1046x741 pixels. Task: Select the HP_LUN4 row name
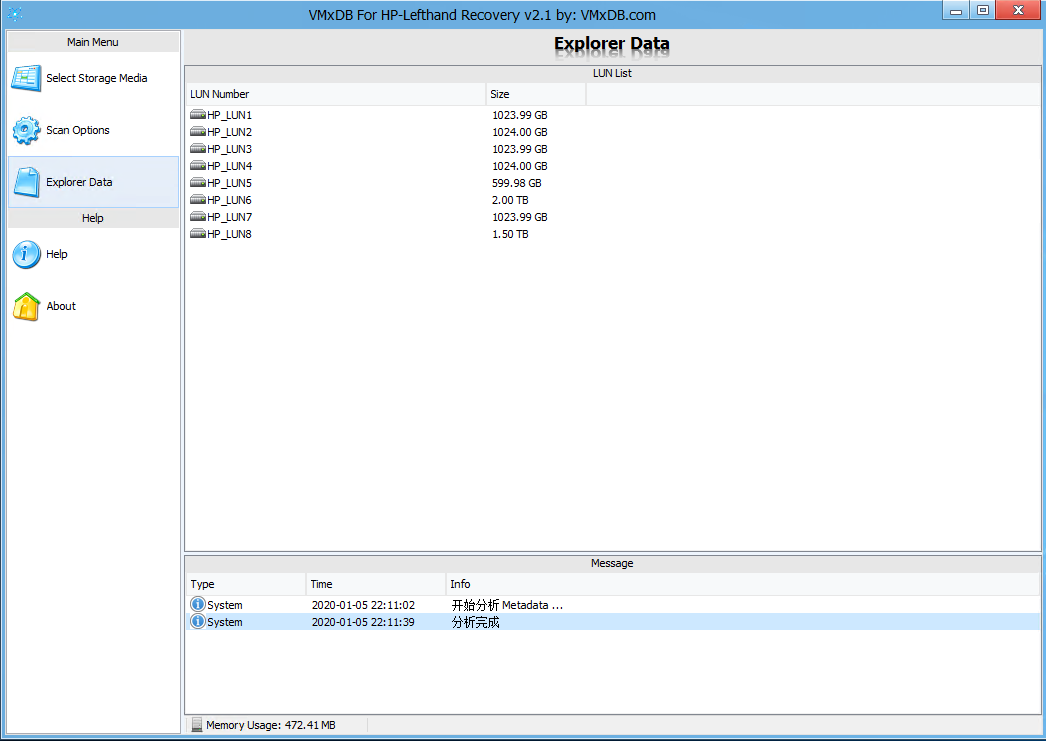coord(229,166)
